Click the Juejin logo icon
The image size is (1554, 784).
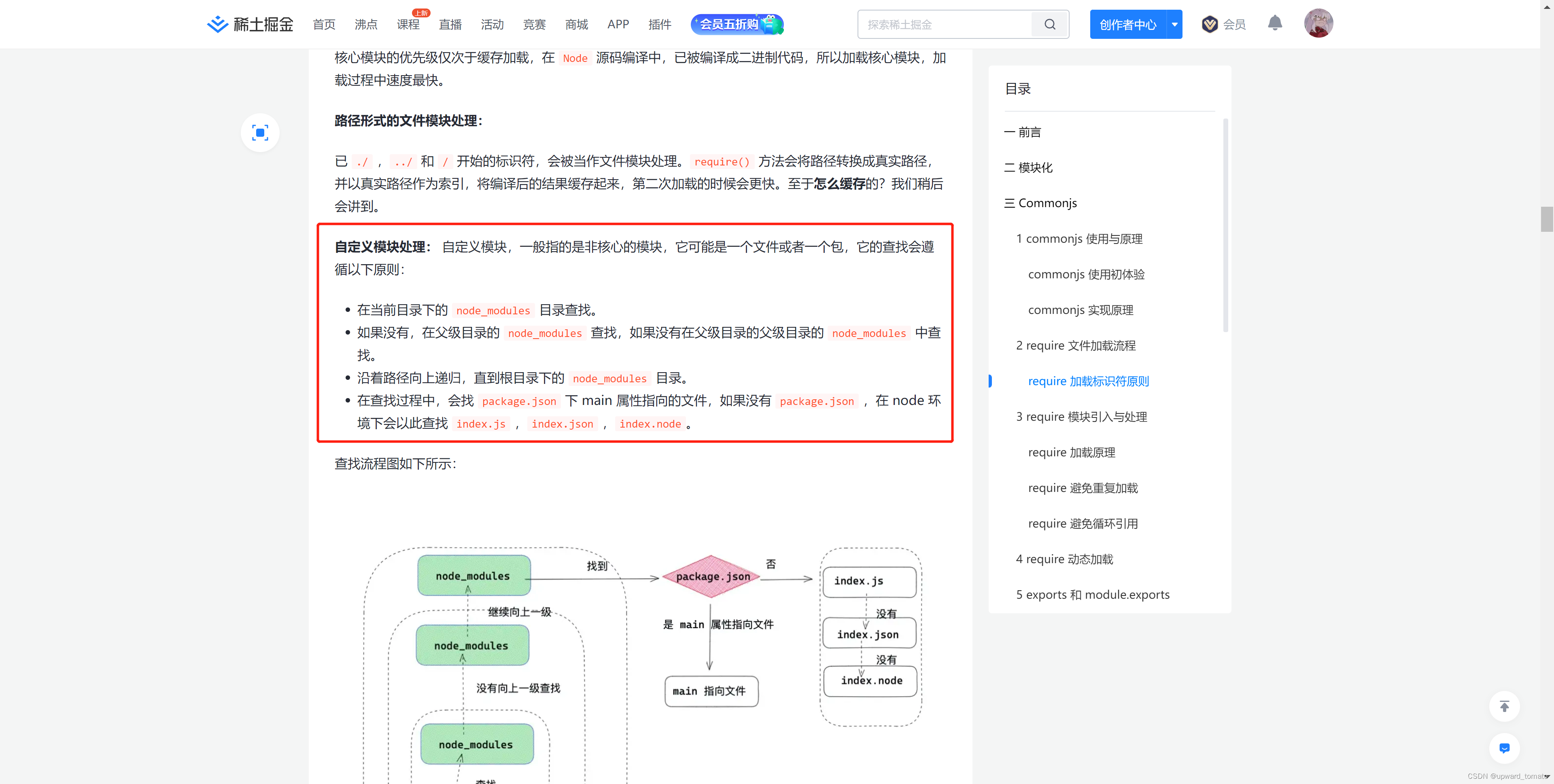coord(217,24)
